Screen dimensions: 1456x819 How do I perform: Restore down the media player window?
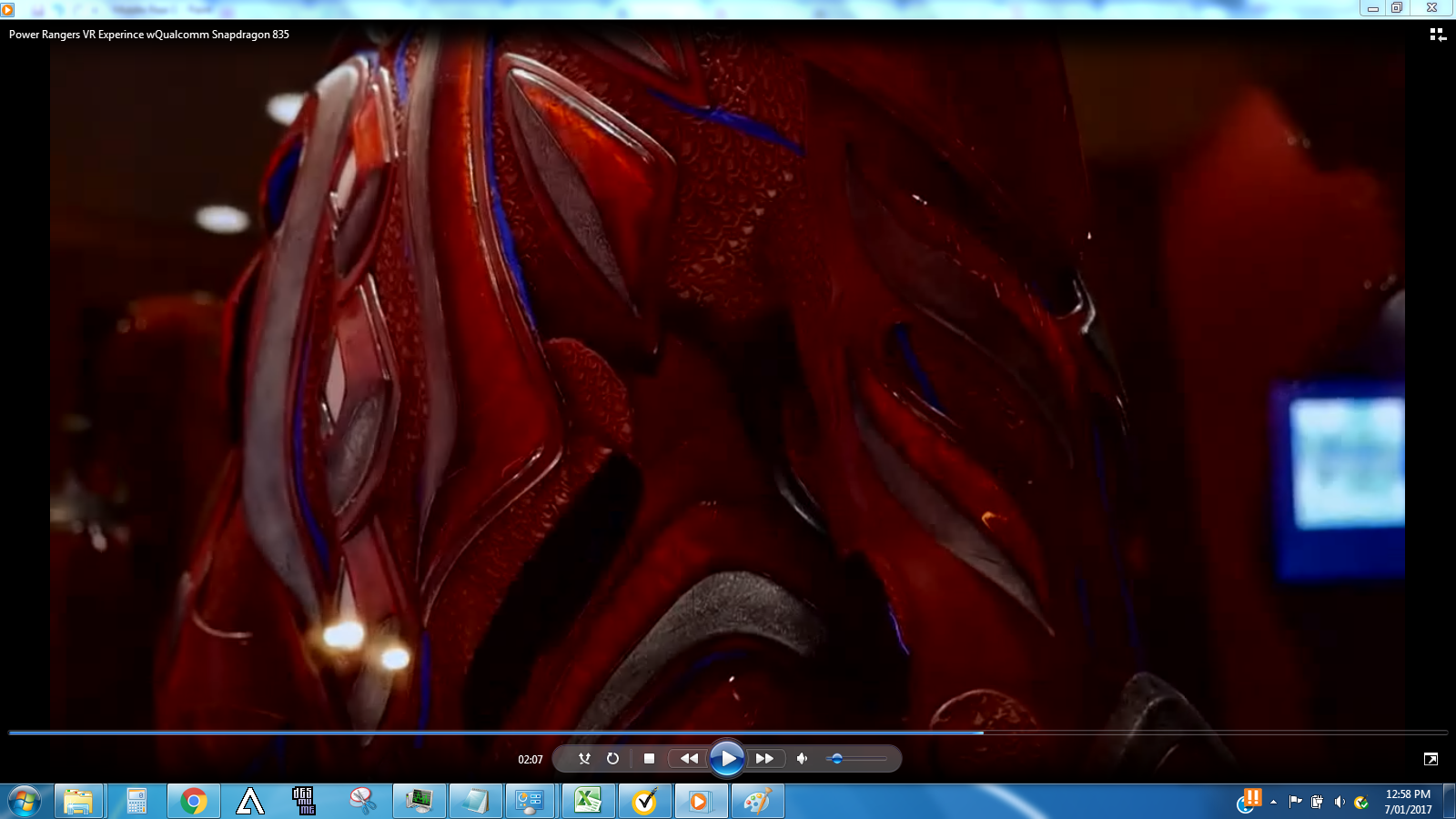point(1397,8)
